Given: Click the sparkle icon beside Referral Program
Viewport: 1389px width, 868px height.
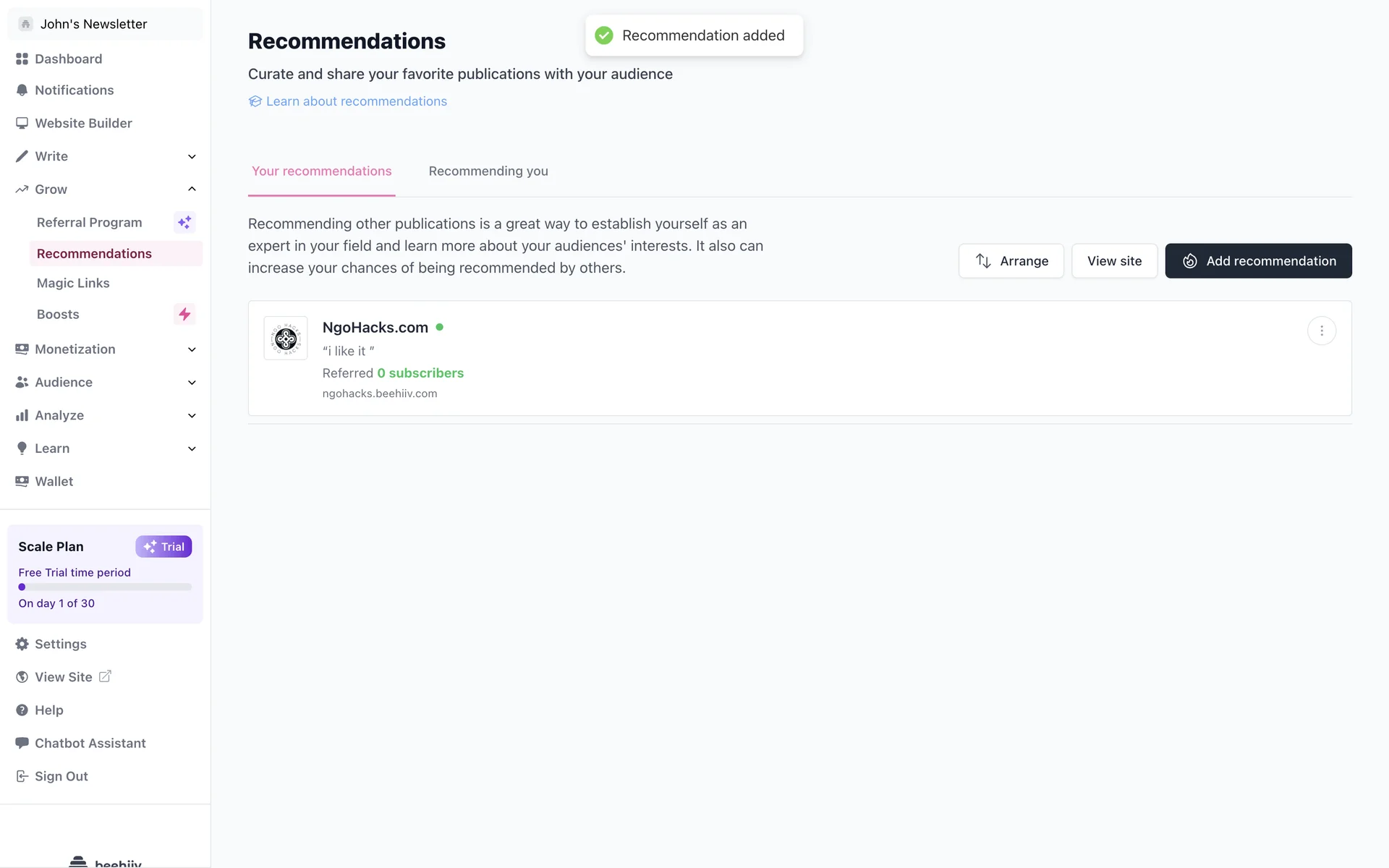Looking at the screenshot, I should [184, 222].
